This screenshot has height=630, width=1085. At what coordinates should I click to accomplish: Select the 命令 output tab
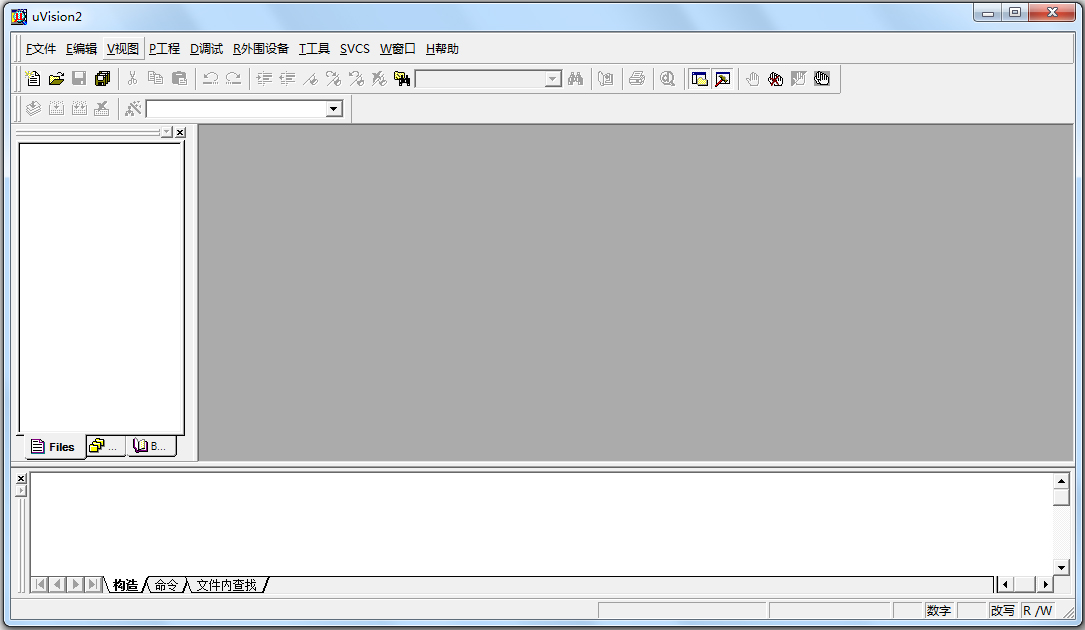click(165, 585)
